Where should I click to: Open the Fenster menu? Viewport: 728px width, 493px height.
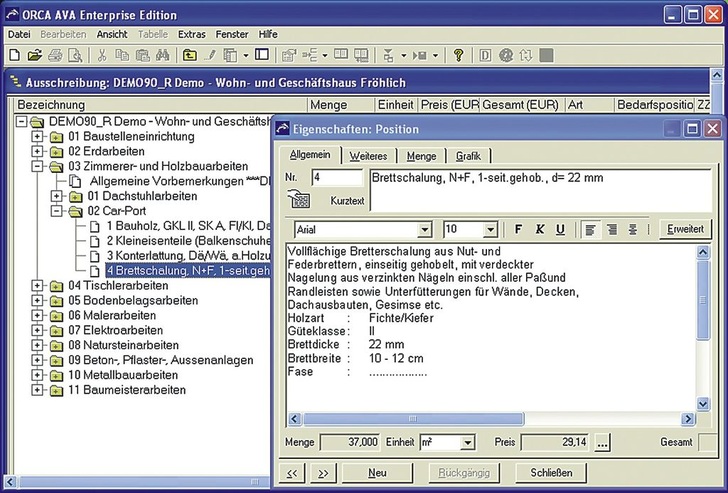232,34
